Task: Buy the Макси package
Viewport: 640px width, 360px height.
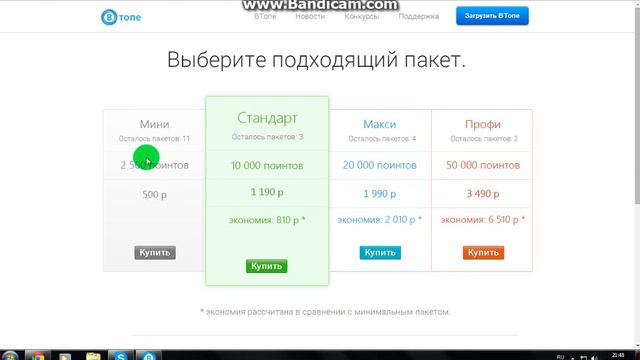Action: [x=380, y=253]
